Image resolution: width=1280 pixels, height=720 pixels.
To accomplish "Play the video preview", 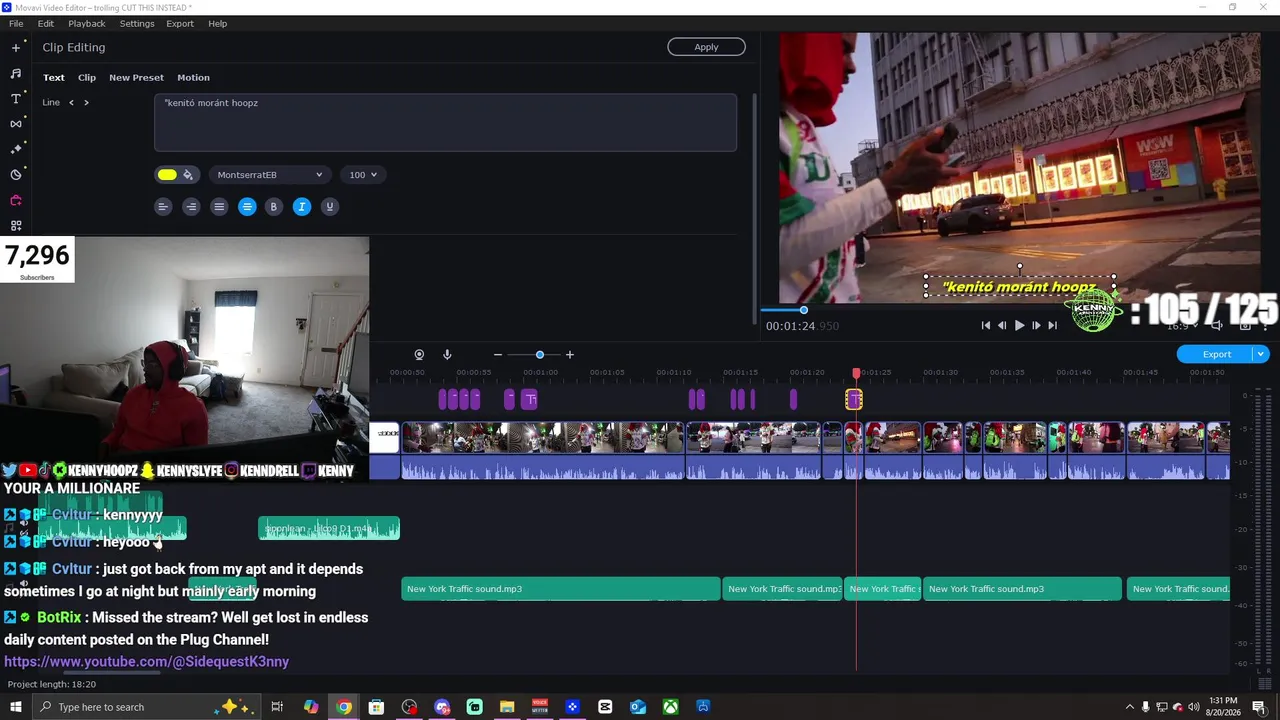I will coord(1019,325).
